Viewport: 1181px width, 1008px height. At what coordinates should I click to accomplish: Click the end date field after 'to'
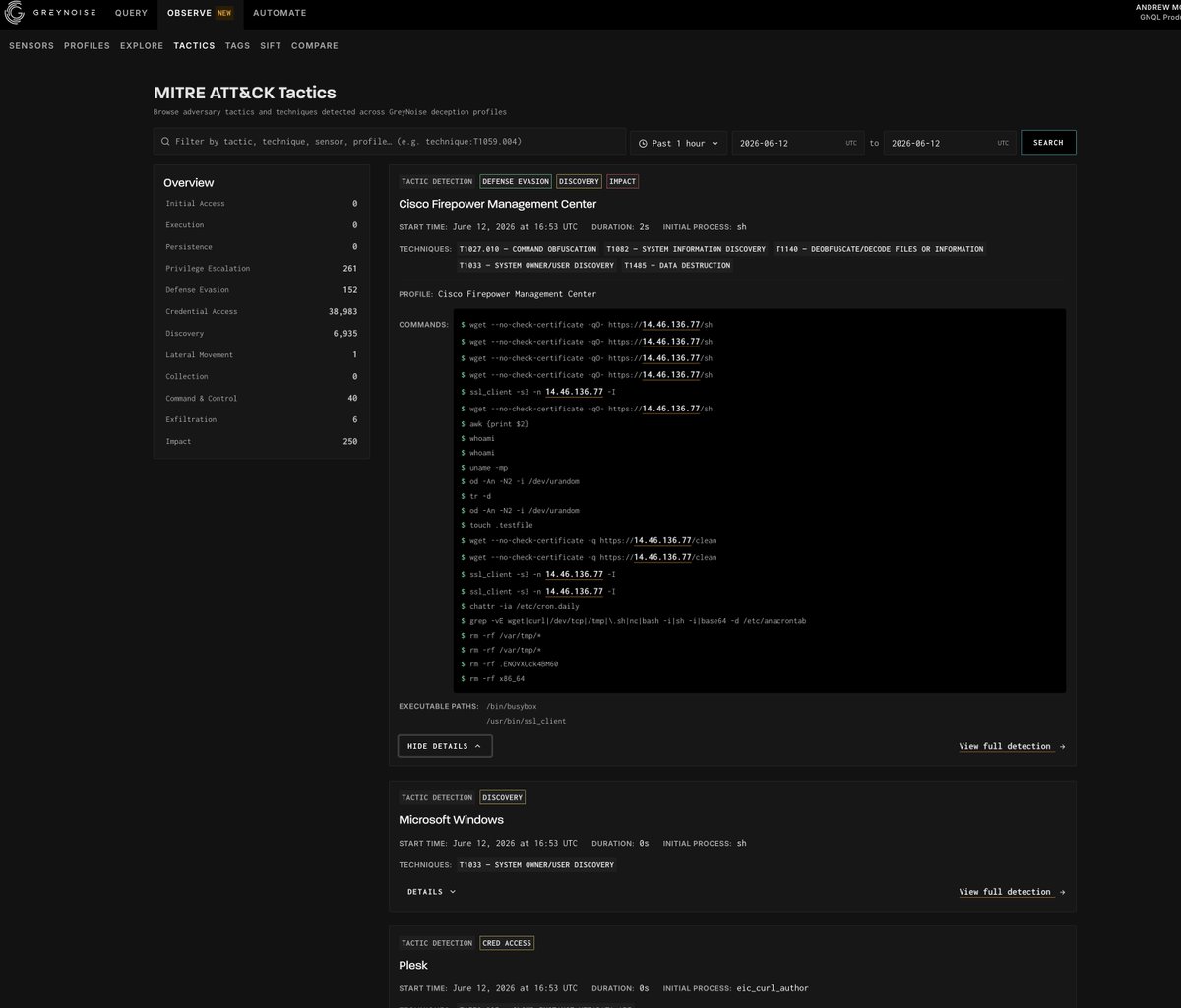tap(950, 143)
